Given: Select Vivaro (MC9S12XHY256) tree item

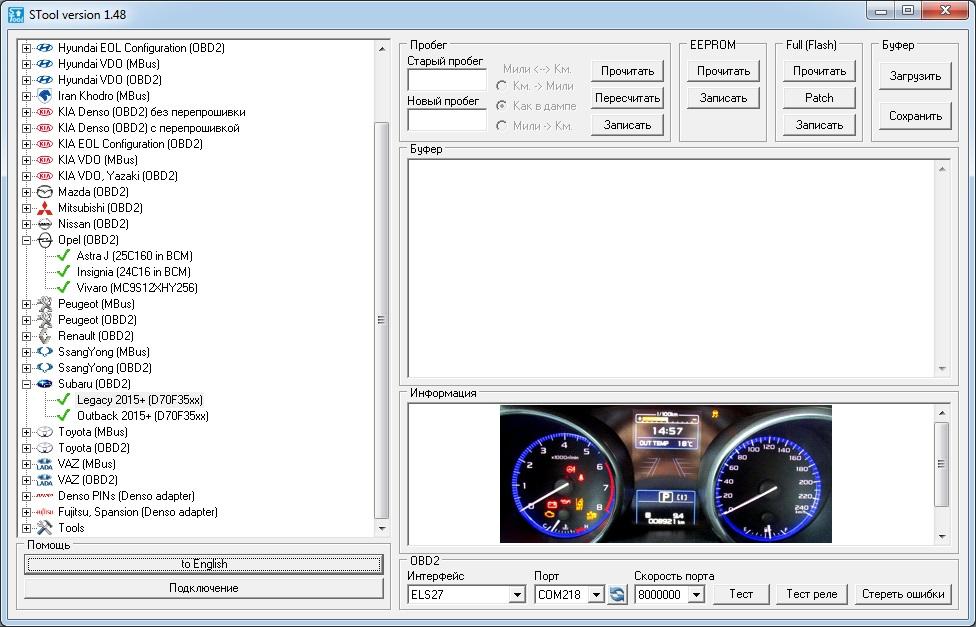Looking at the screenshot, I should pyautogui.click(x=137, y=288).
